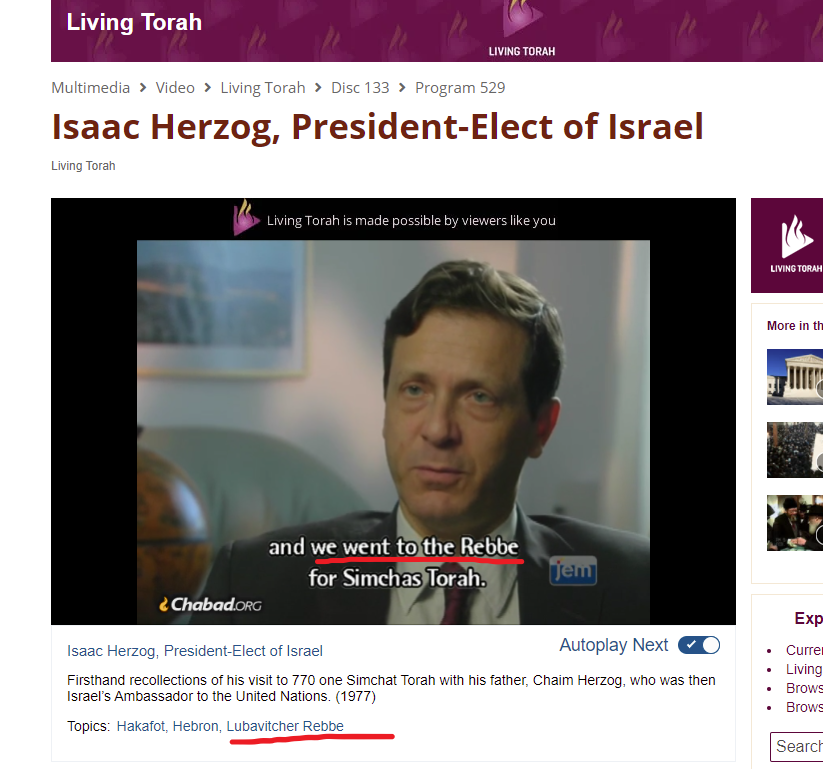Navigate to Living Torah breadcrumb
Viewport: 823px width, 769px height.
point(262,88)
